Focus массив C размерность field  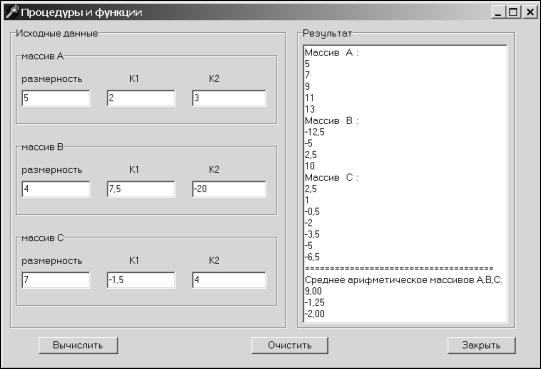[x=56, y=280]
